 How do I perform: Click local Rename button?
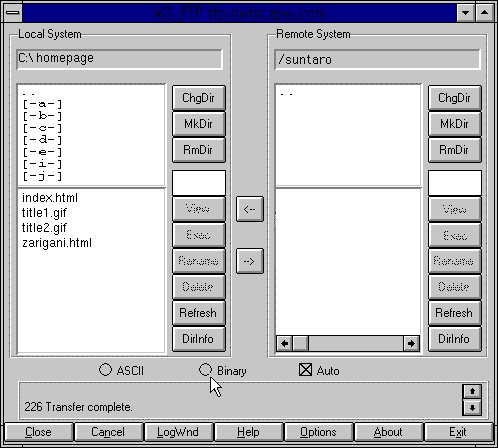(x=199, y=261)
